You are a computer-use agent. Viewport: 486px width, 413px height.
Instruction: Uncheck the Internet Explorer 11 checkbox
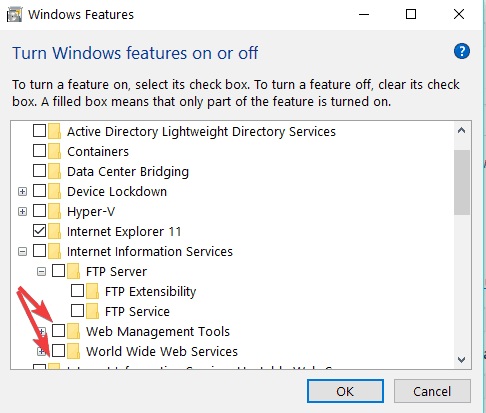[39, 231]
